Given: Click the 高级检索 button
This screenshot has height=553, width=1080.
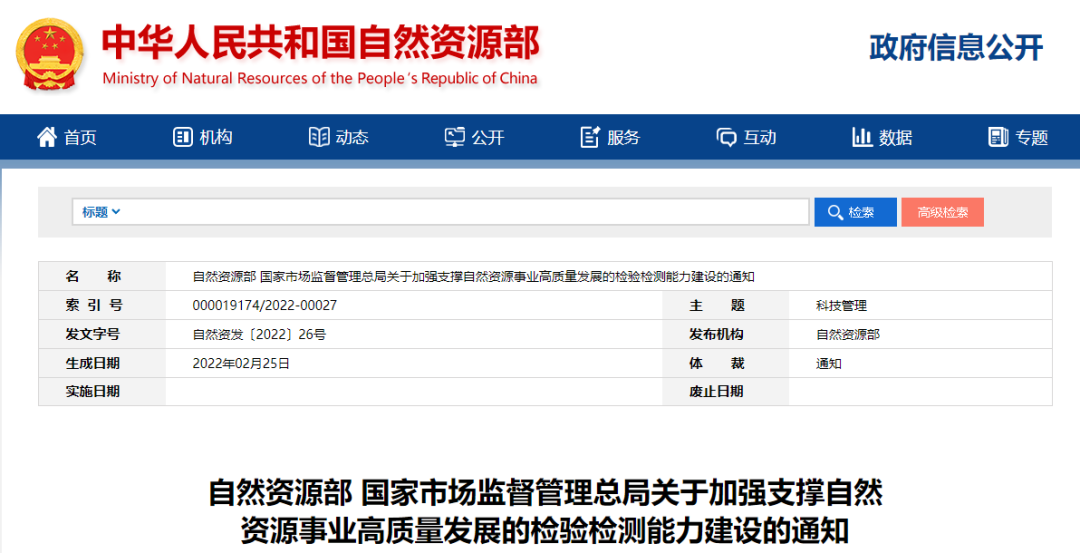Looking at the screenshot, I should tap(942, 212).
